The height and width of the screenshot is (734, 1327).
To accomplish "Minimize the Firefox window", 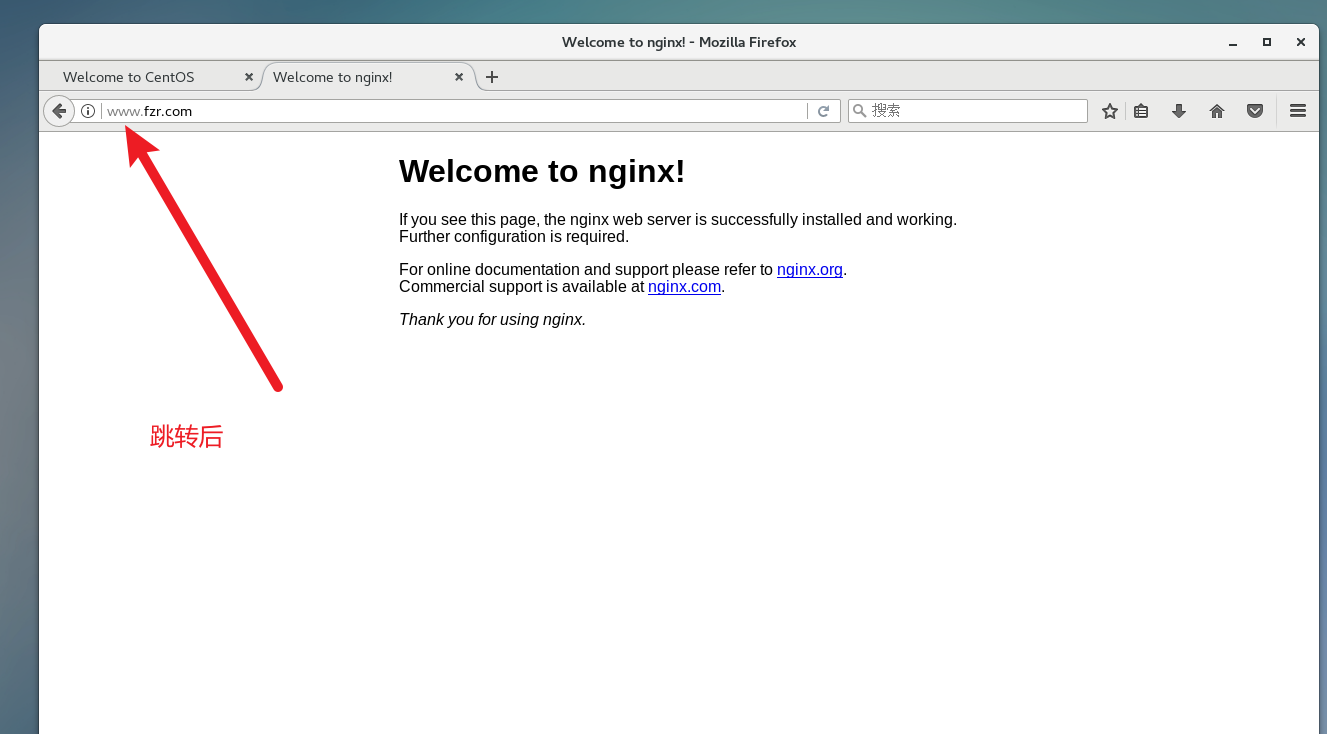I will pyautogui.click(x=1233, y=42).
